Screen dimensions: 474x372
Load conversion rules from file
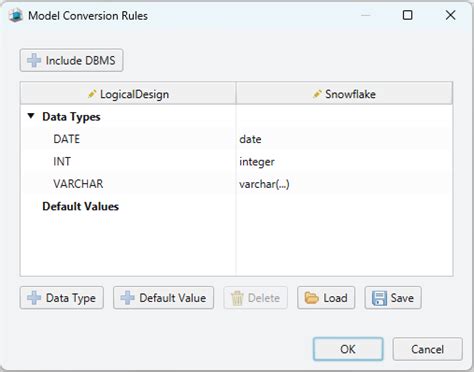pyautogui.click(x=326, y=298)
